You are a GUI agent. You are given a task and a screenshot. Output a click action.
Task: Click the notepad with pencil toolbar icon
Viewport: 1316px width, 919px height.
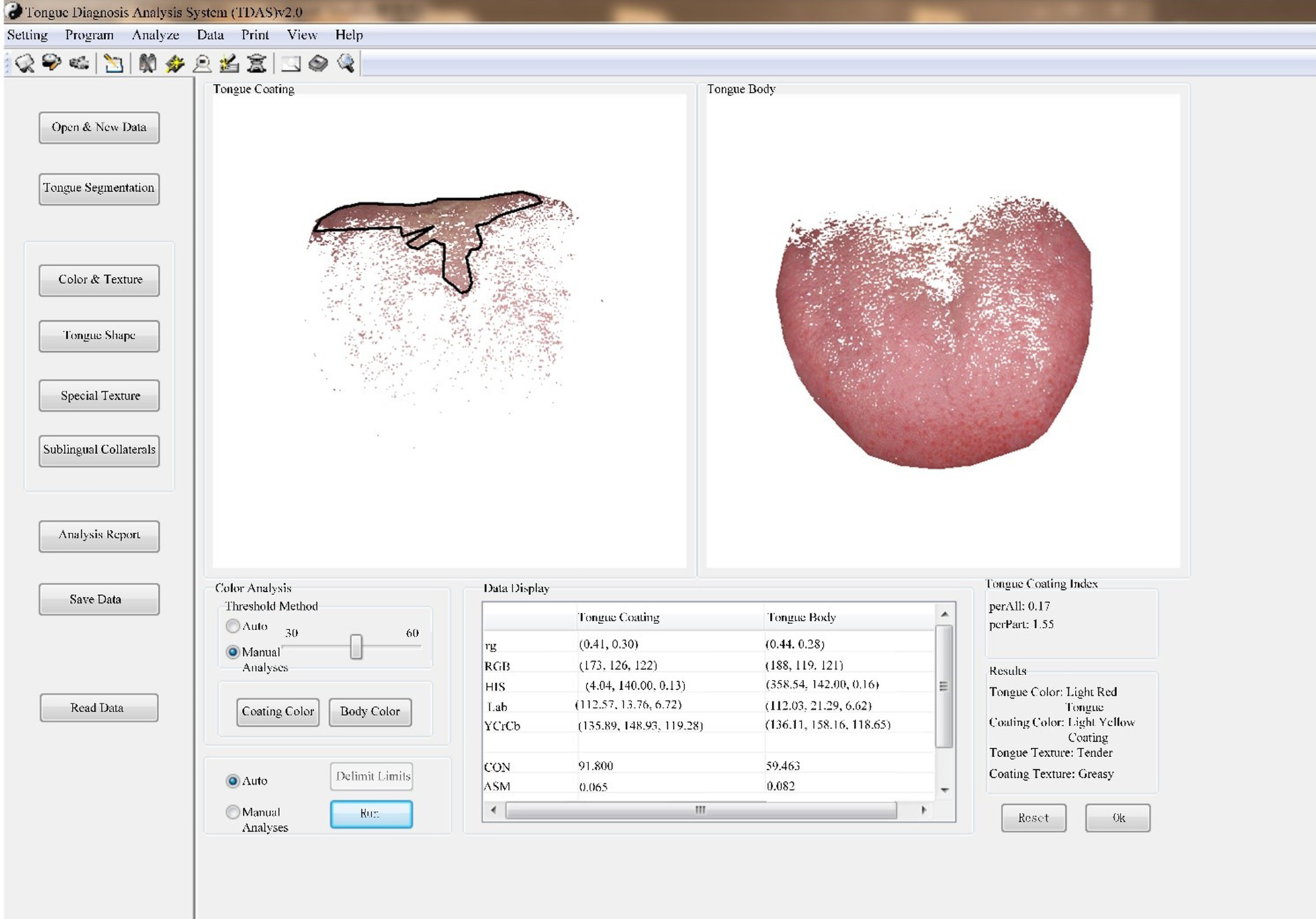[x=114, y=64]
